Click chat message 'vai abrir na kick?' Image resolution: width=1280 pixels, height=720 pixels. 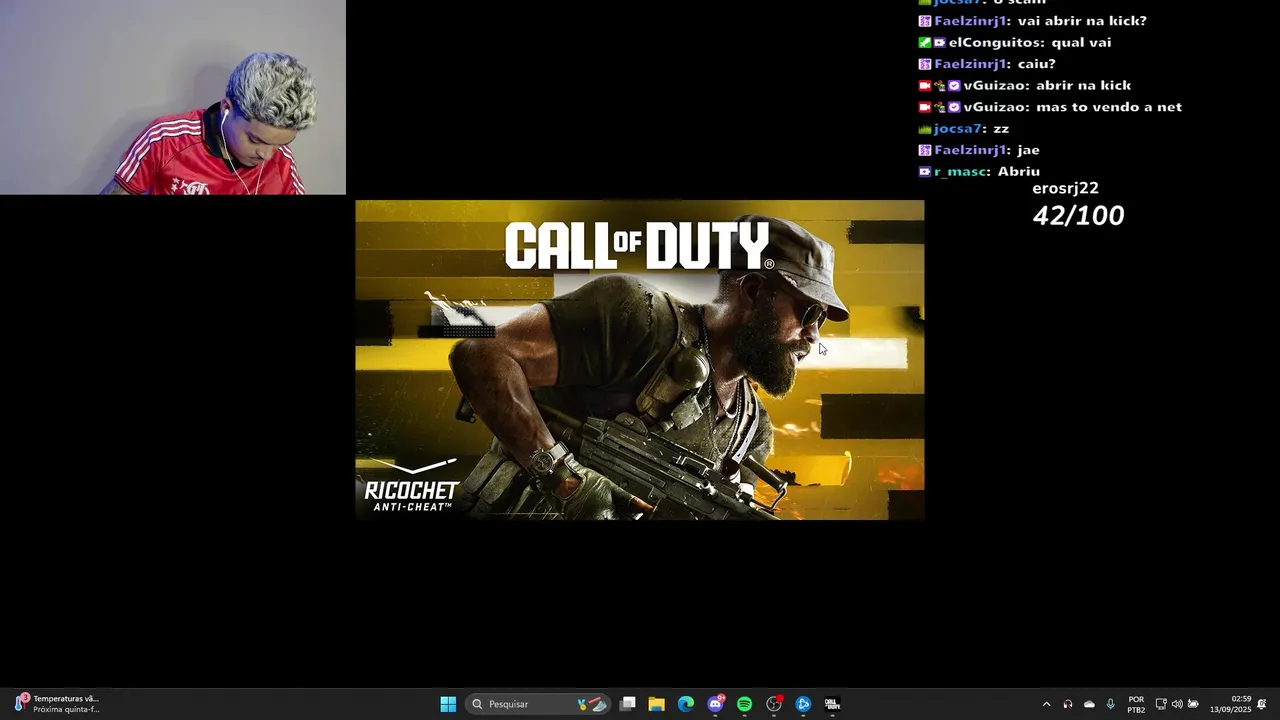pyautogui.click(x=1082, y=21)
